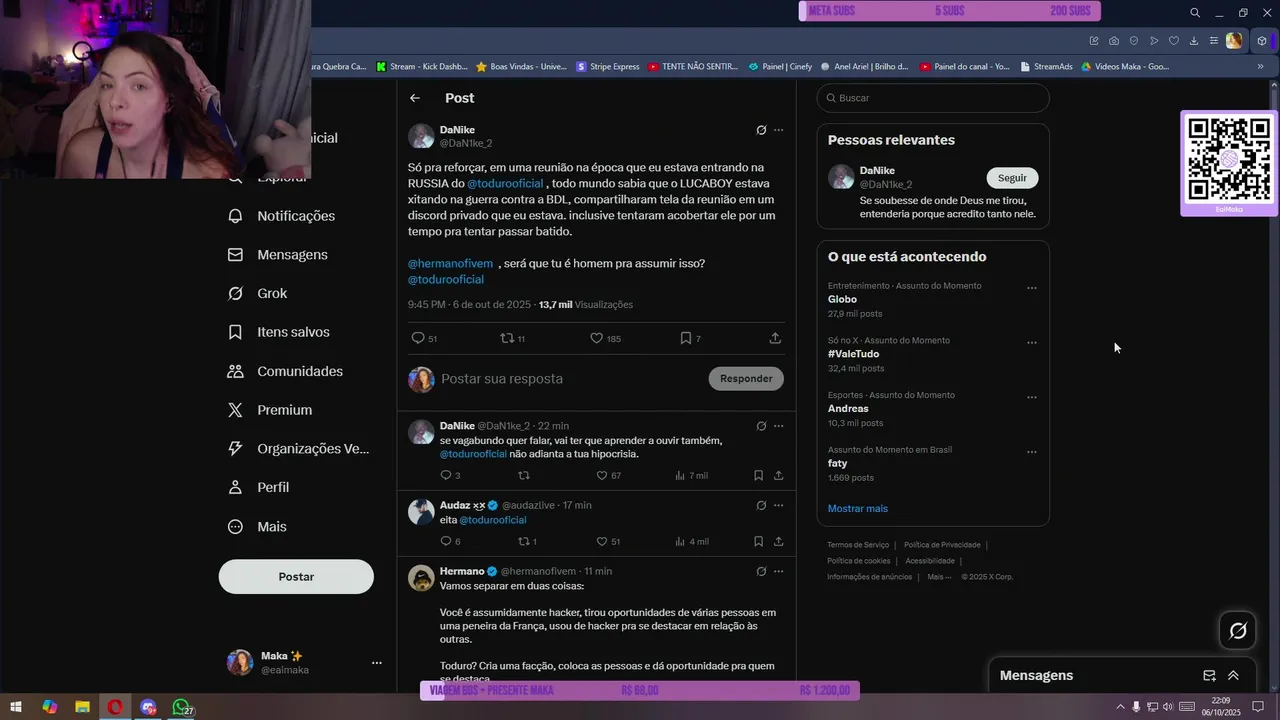Open Grok icon on DaNike's main post
The height and width of the screenshot is (720, 1280).
(761, 130)
